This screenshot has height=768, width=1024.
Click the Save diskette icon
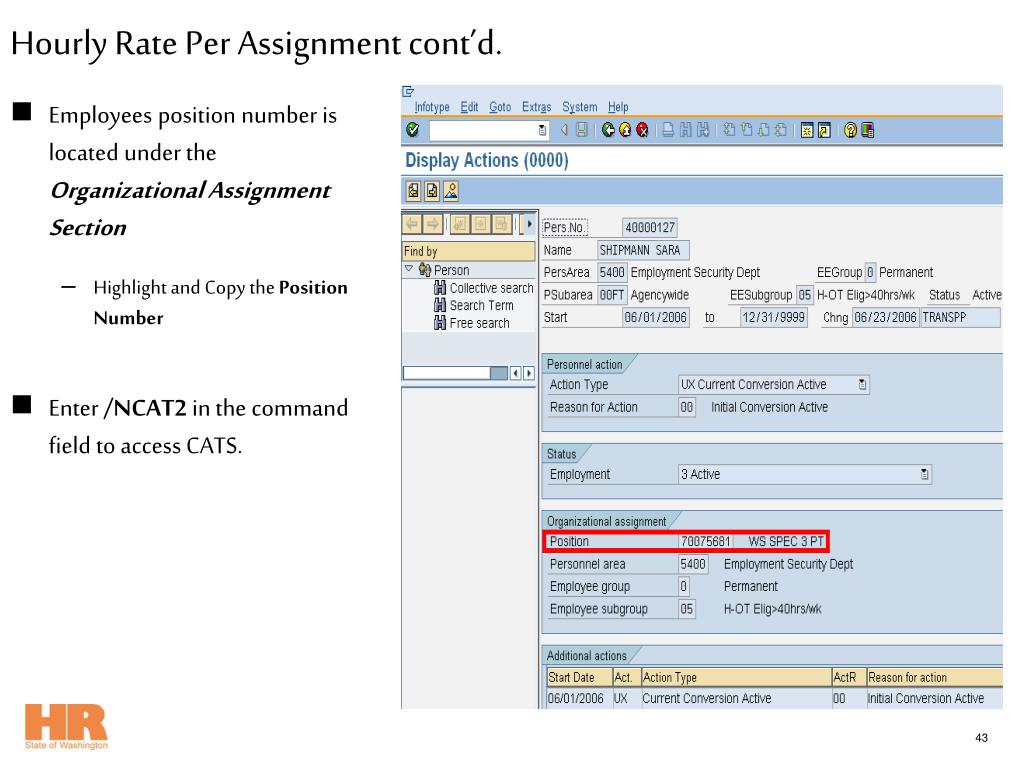[x=582, y=130]
